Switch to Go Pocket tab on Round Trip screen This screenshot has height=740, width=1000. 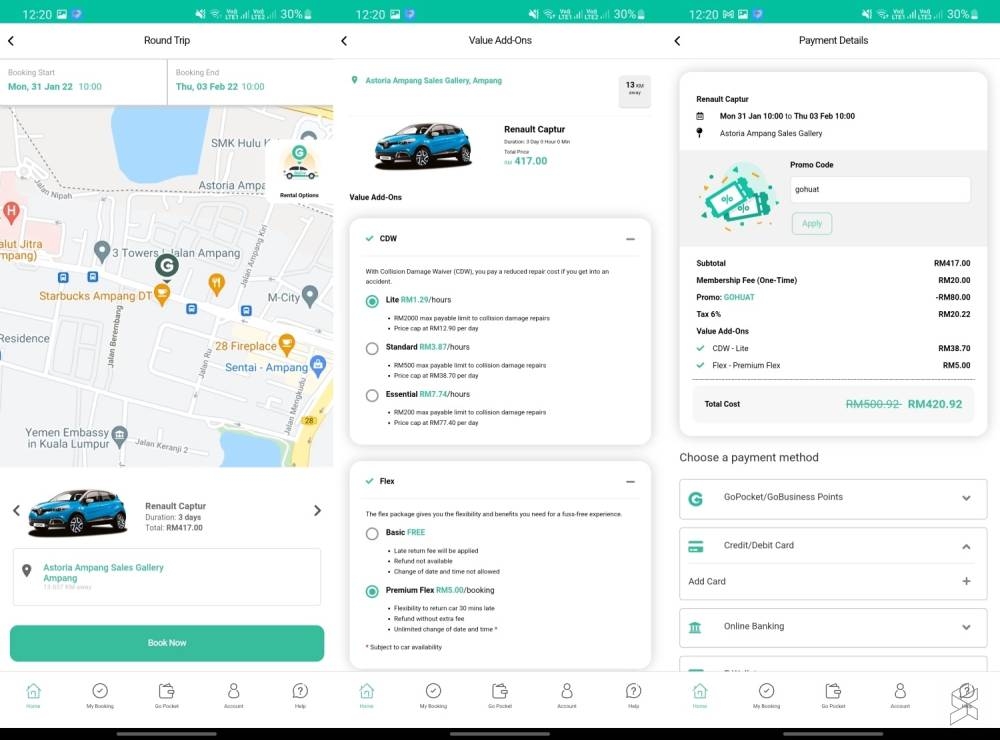point(166,695)
